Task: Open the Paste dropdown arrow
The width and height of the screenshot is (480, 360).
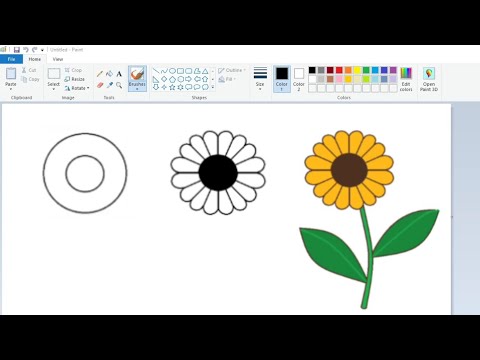Action: (11, 89)
